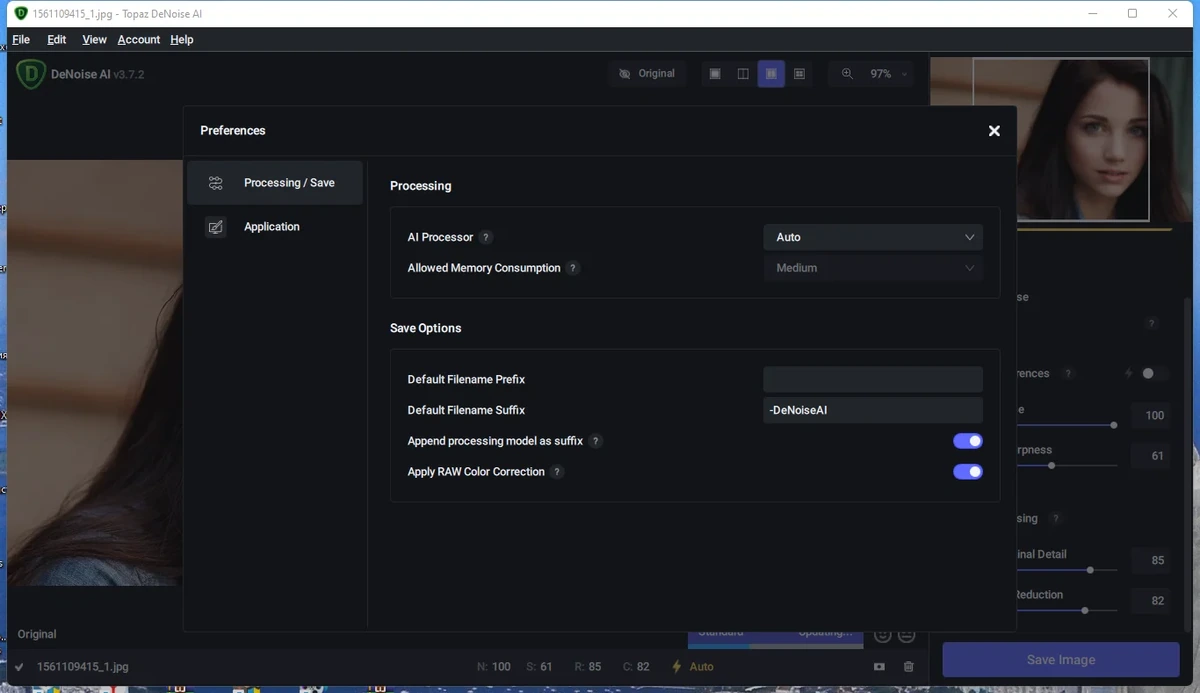
Task: Toggle the switch in the right panel
Action: click(x=1154, y=374)
